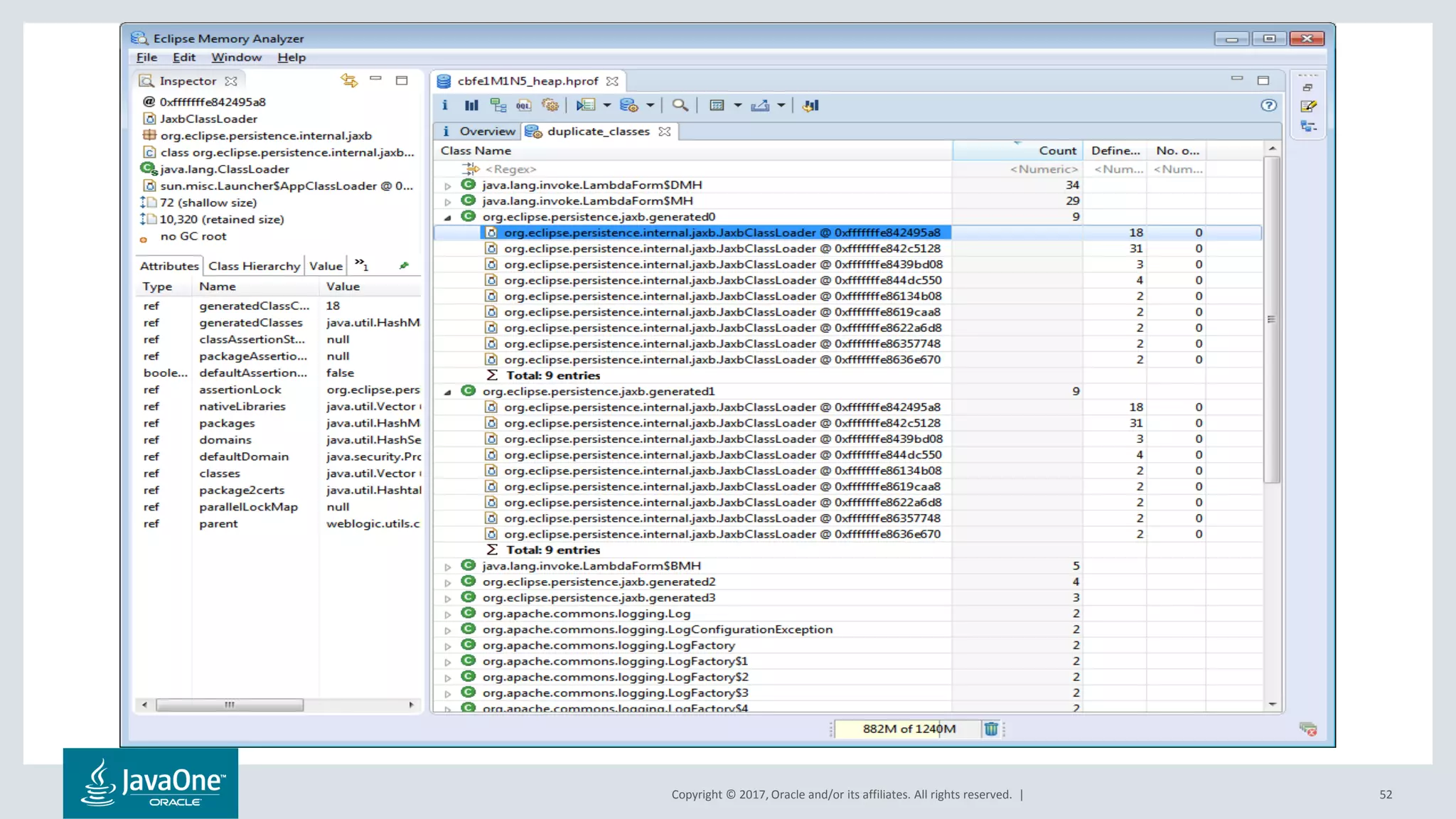Screen dimensions: 1456x819
Task: Collapse org.eclipse.persistence.jaxb.generated1 node
Action: [448, 392]
